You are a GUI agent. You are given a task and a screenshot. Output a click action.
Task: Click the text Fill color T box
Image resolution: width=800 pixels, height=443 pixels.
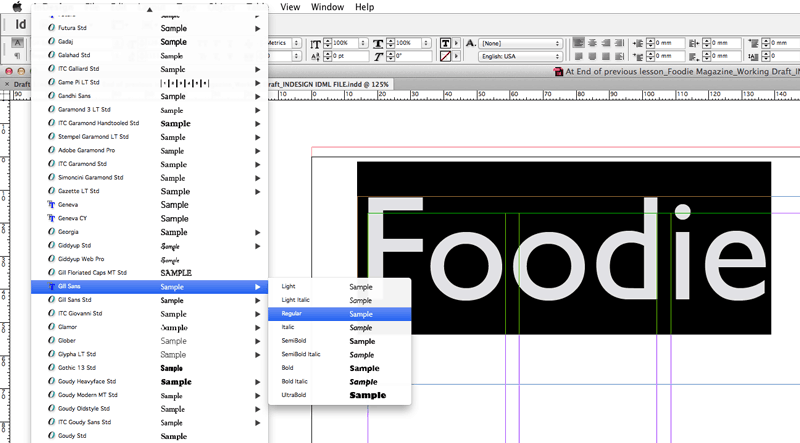[445, 43]
